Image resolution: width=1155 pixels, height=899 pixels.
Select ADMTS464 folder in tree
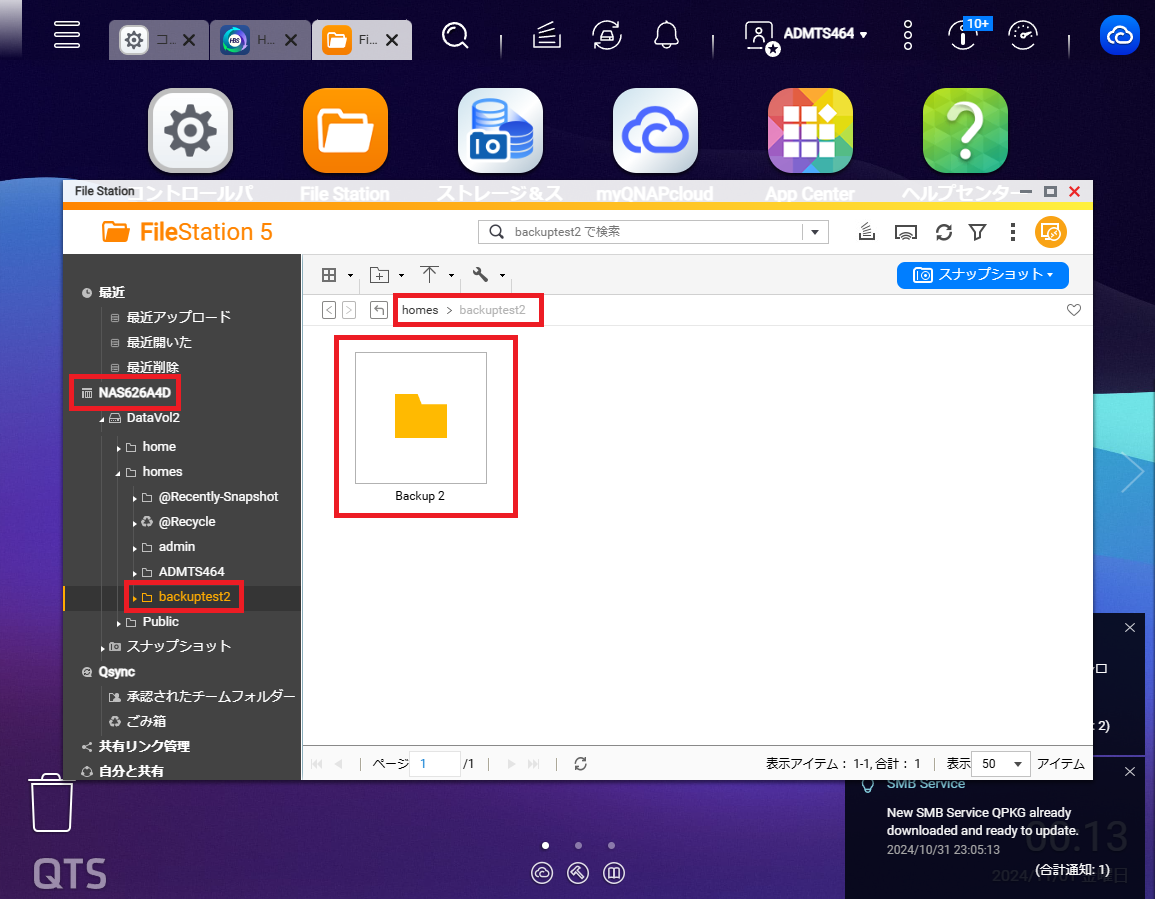coord(192,573)
